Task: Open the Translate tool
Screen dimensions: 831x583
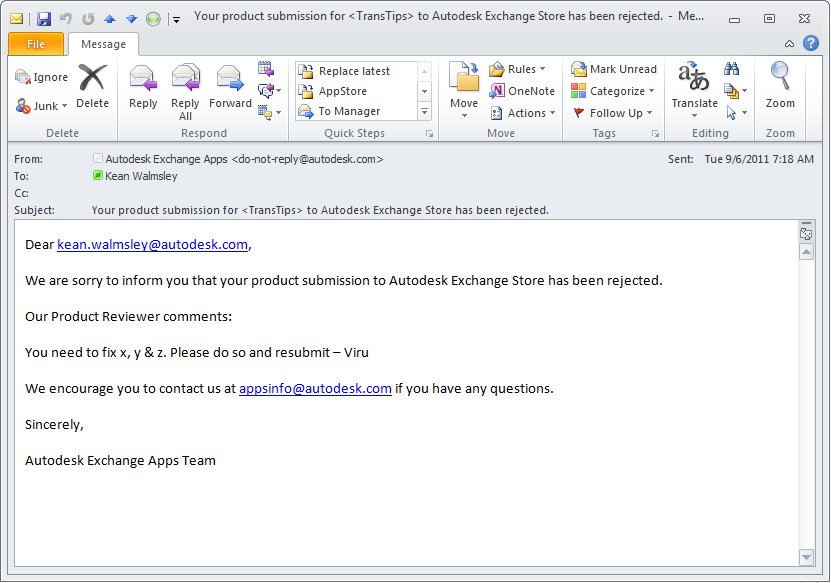Action: pyautogui.click(x=694, y=79)
